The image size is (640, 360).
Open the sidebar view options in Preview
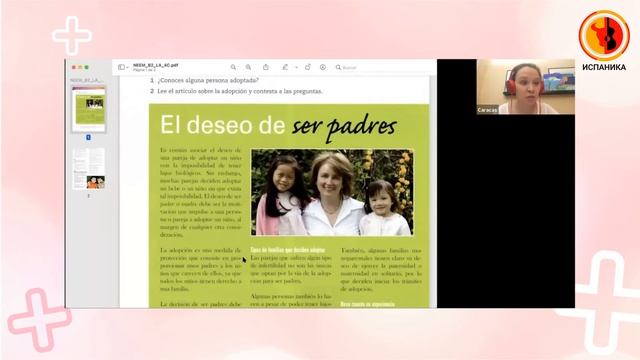[x=123, y=67]
